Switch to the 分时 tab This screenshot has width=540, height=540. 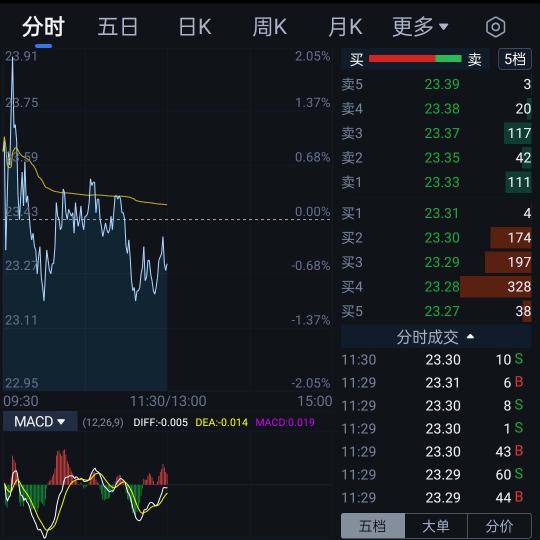click(x=43, y=27)
